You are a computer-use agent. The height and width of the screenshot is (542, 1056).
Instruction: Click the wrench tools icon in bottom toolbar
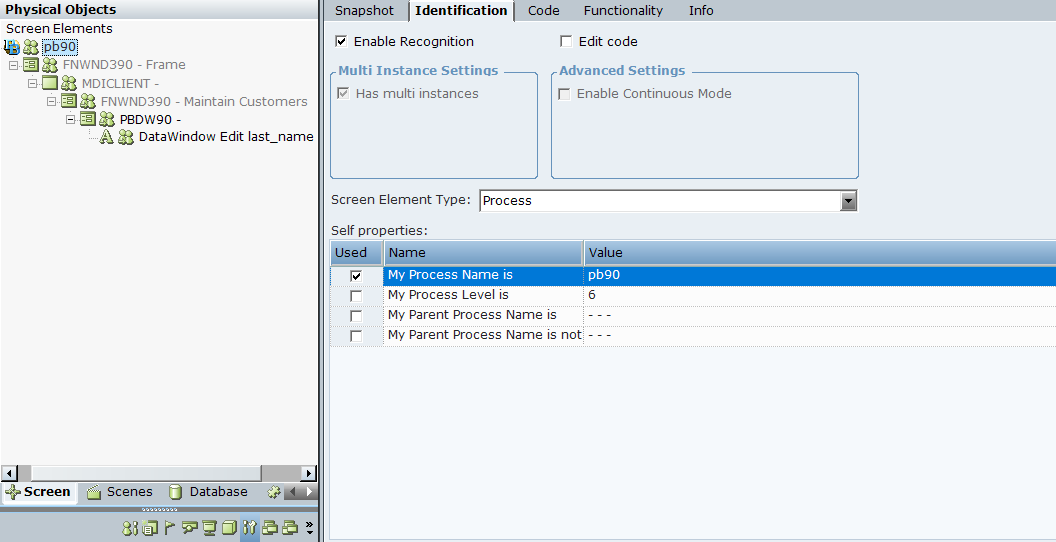249,528
